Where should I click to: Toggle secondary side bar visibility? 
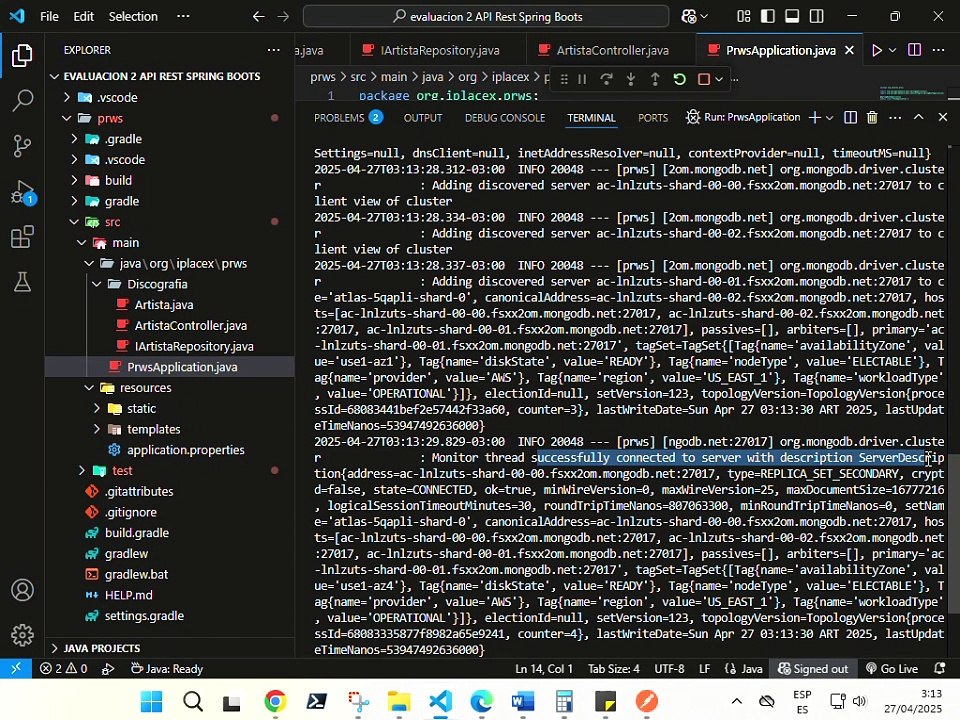817,17
